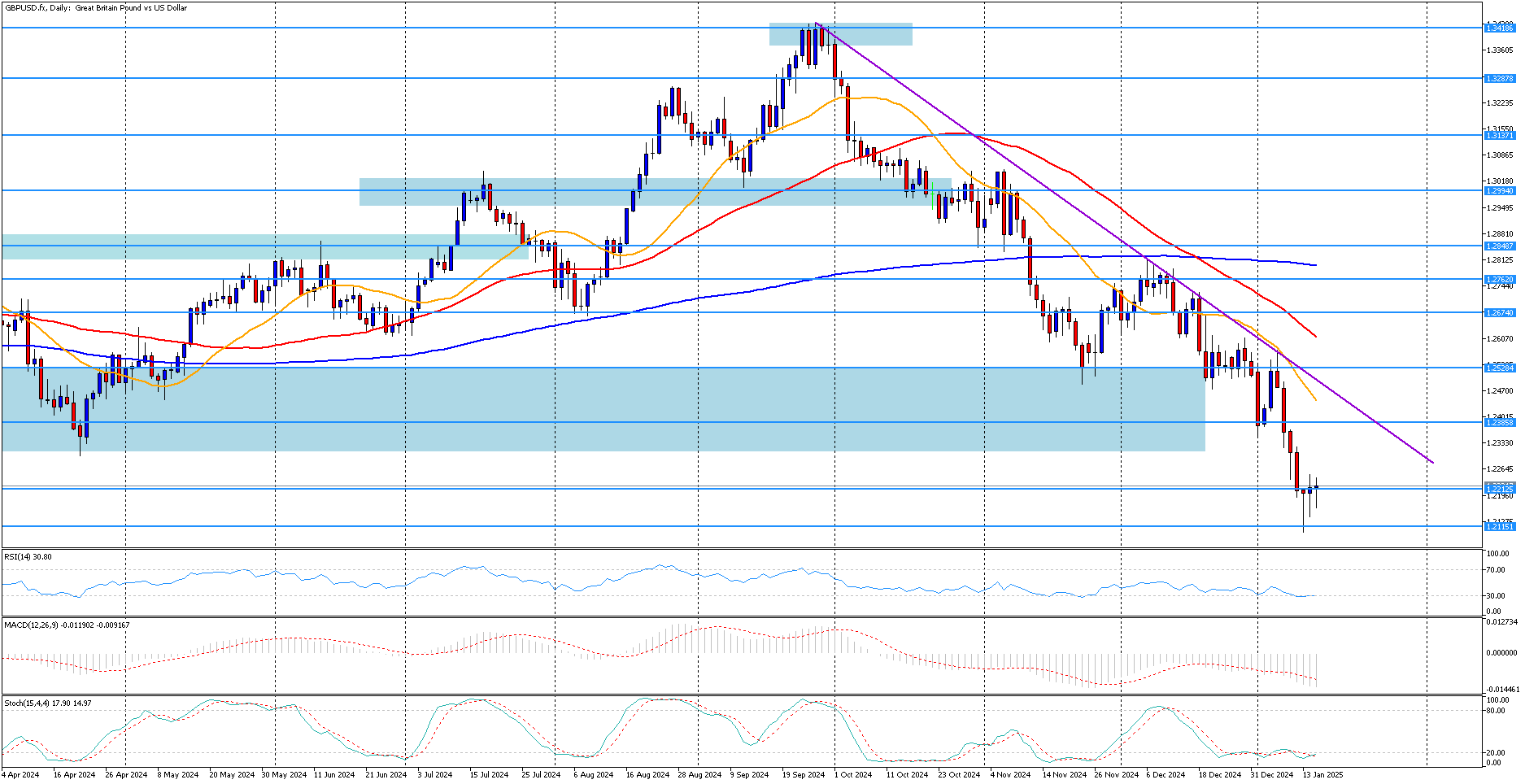Click the 1.29940 price level label
Image resolution: width=1525 pixels, height=784 pixels.
1499,191
